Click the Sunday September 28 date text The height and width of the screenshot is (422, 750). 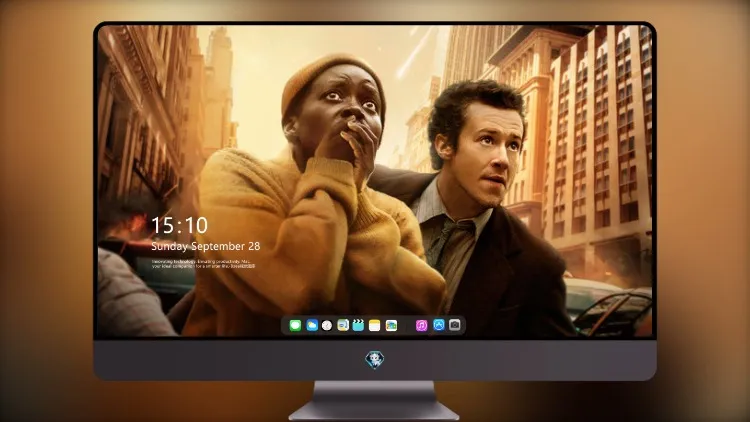point(206,246)
